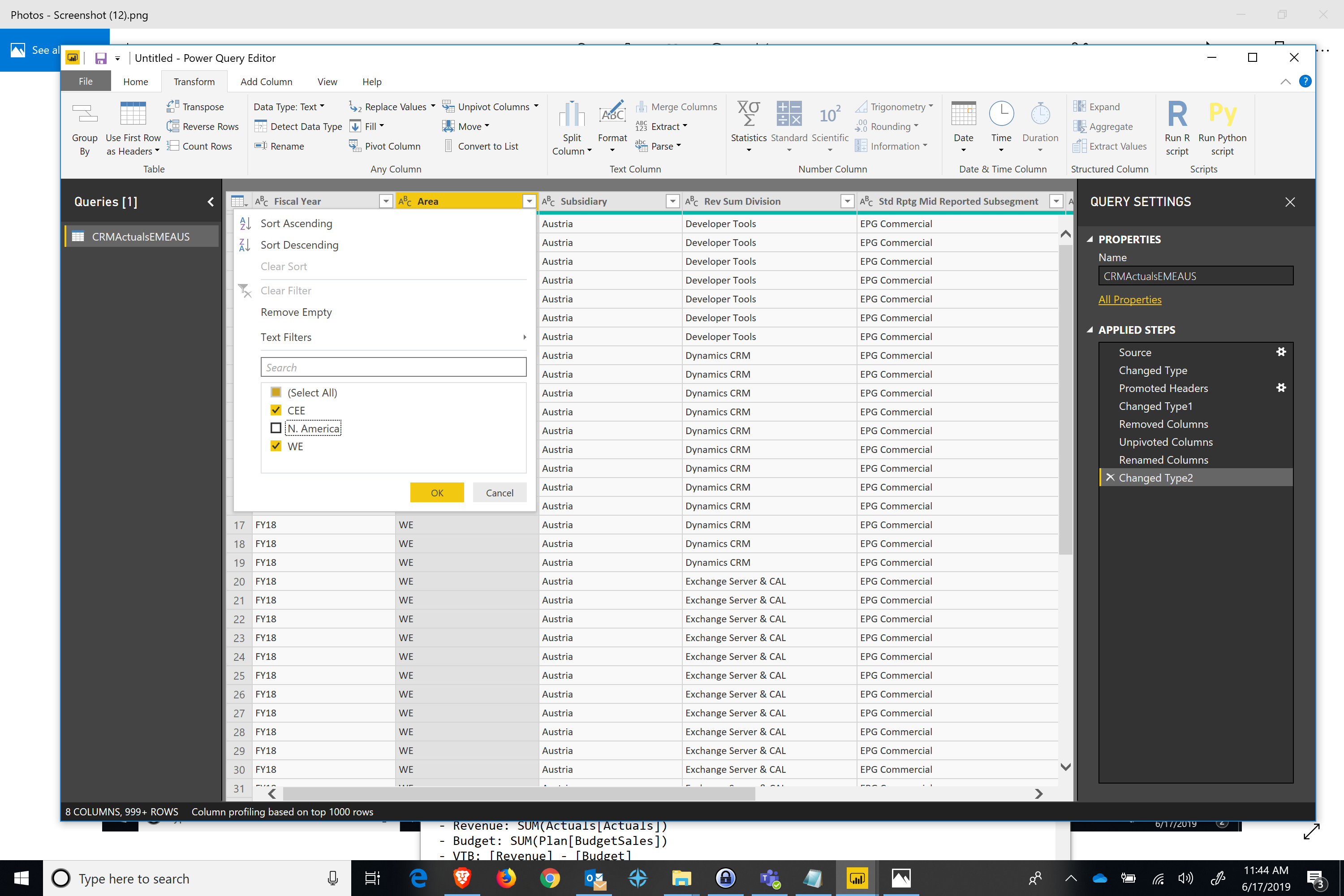Click the OK button to apply filter
Screen dimensions: 1344x896
(x=437, y=492)
